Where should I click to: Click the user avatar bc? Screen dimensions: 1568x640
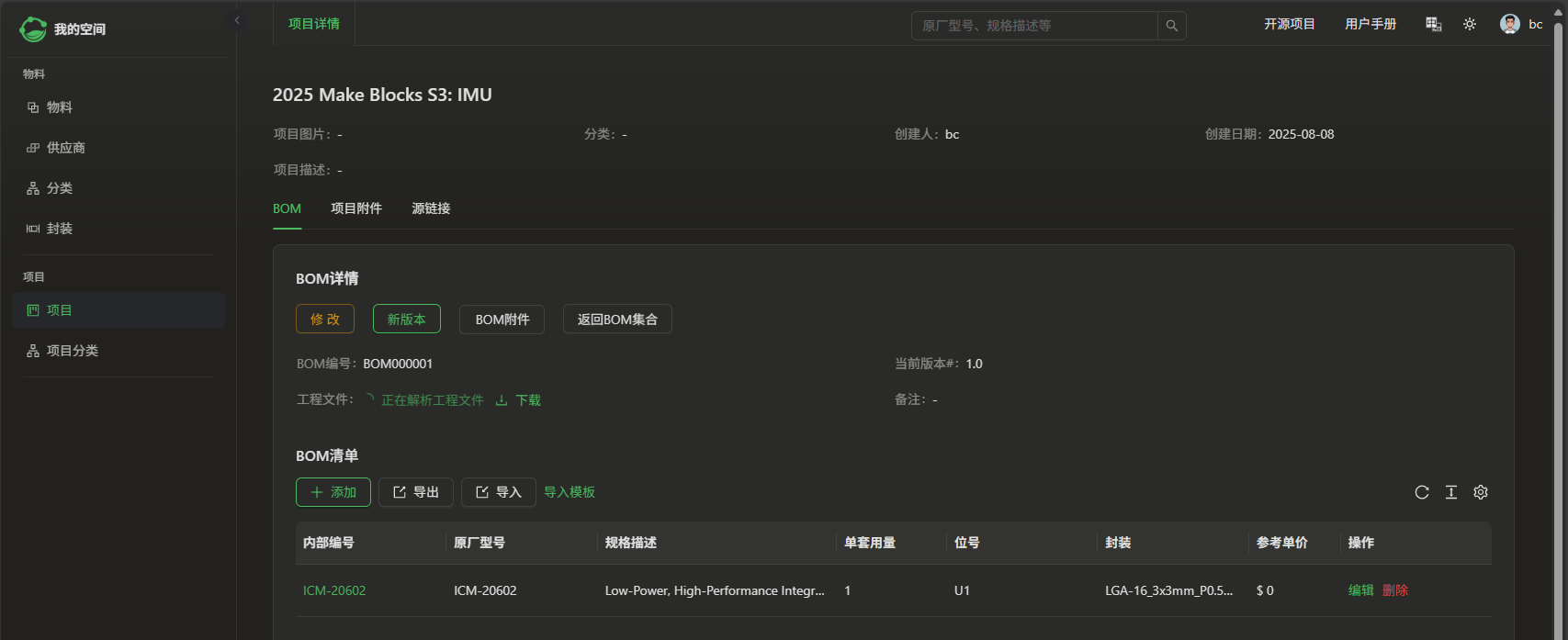1510,25
